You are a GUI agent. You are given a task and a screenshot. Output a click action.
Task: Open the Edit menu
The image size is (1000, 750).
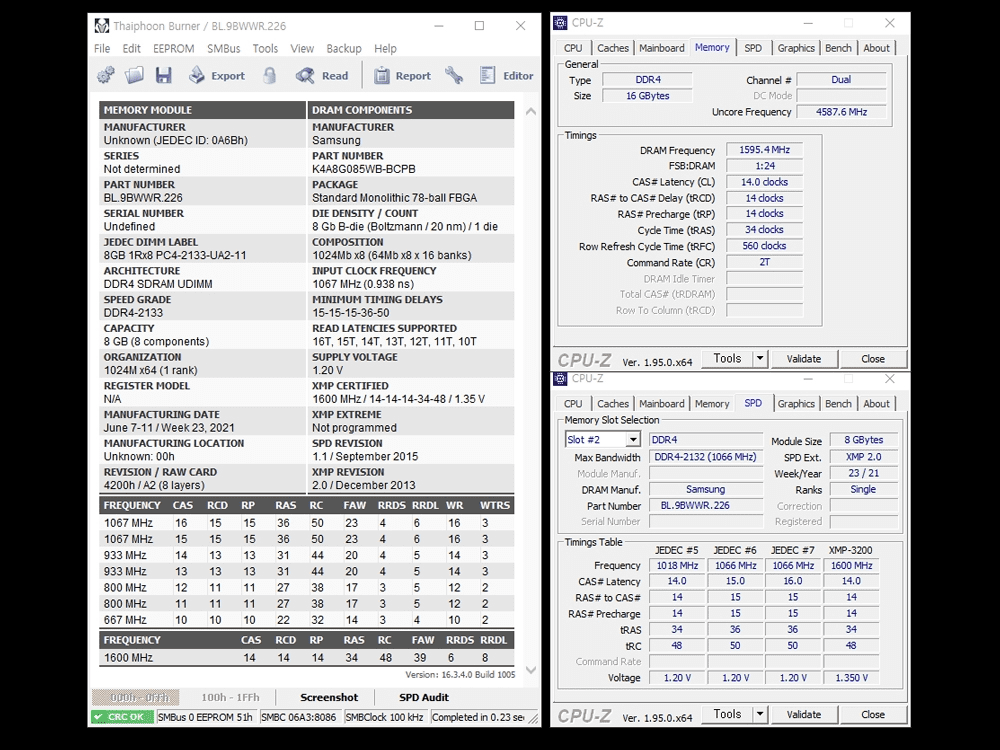(x=131, y=48)
